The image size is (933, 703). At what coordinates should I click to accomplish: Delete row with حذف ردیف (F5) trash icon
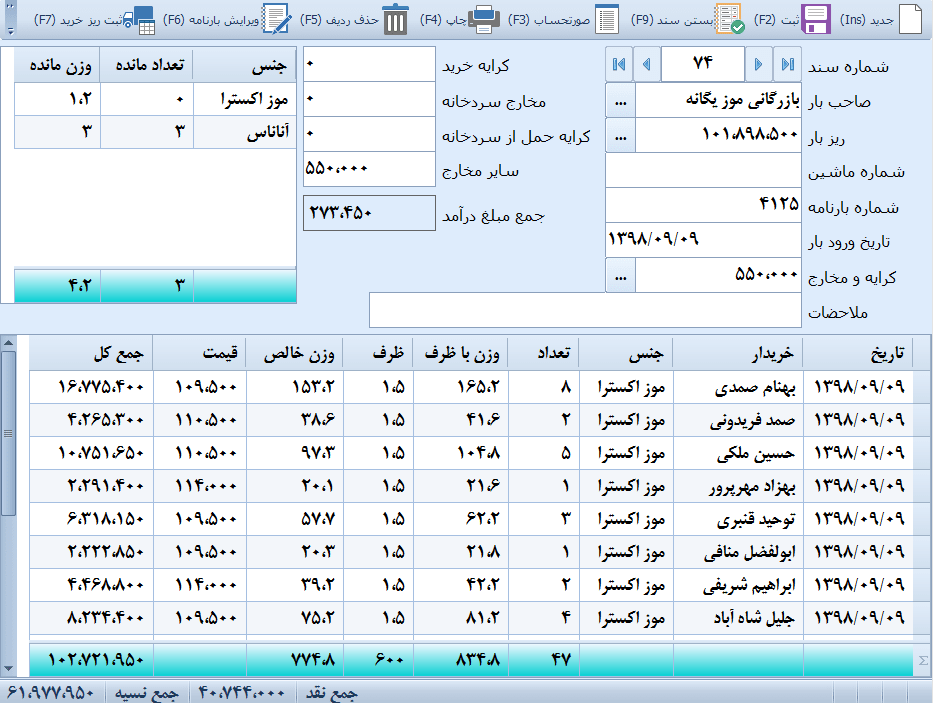pos(396,19)
